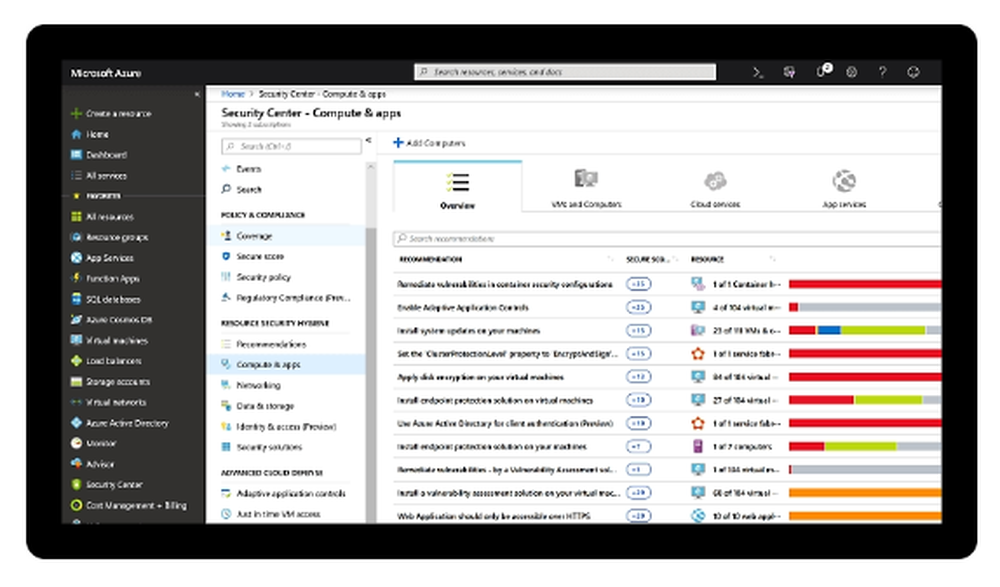This screenshot has height=587, width=1000.
Task: Open the Cloud services tab
Action: [714, 190]
